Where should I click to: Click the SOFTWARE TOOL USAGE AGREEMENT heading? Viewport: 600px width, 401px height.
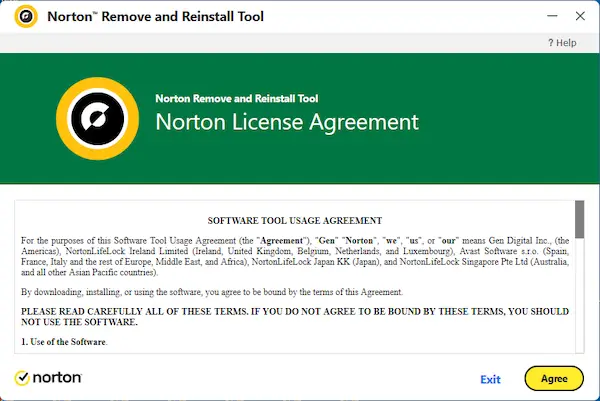pyautogui.click(x=295, y=221)
